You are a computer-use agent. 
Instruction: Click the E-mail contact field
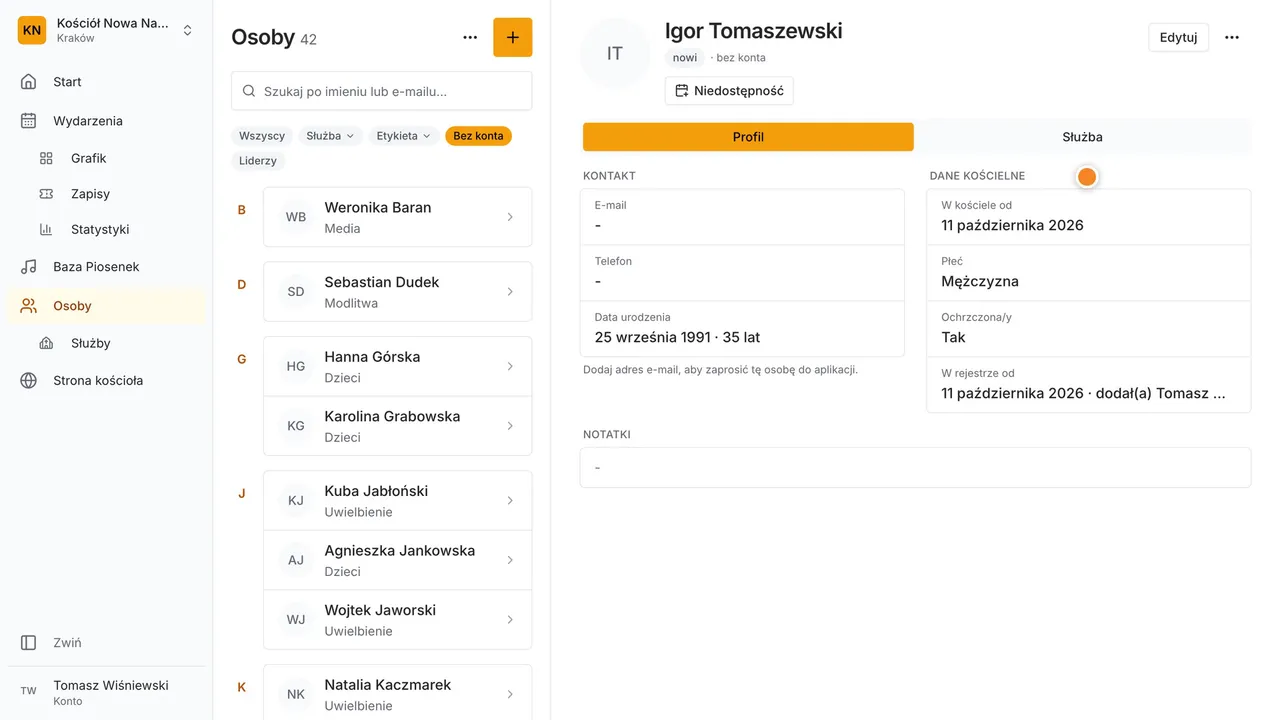742,217
